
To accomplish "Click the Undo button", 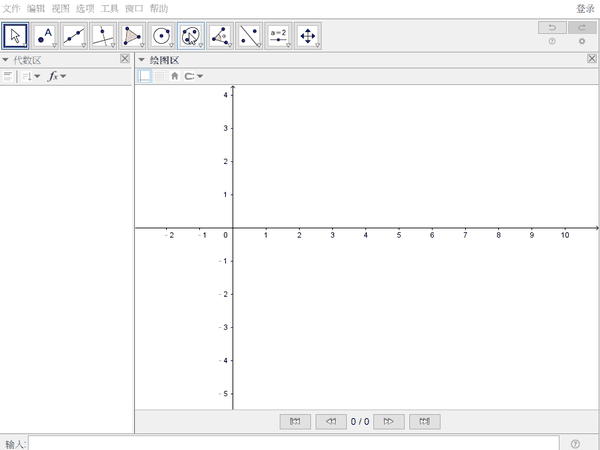I will click(552, 28).
